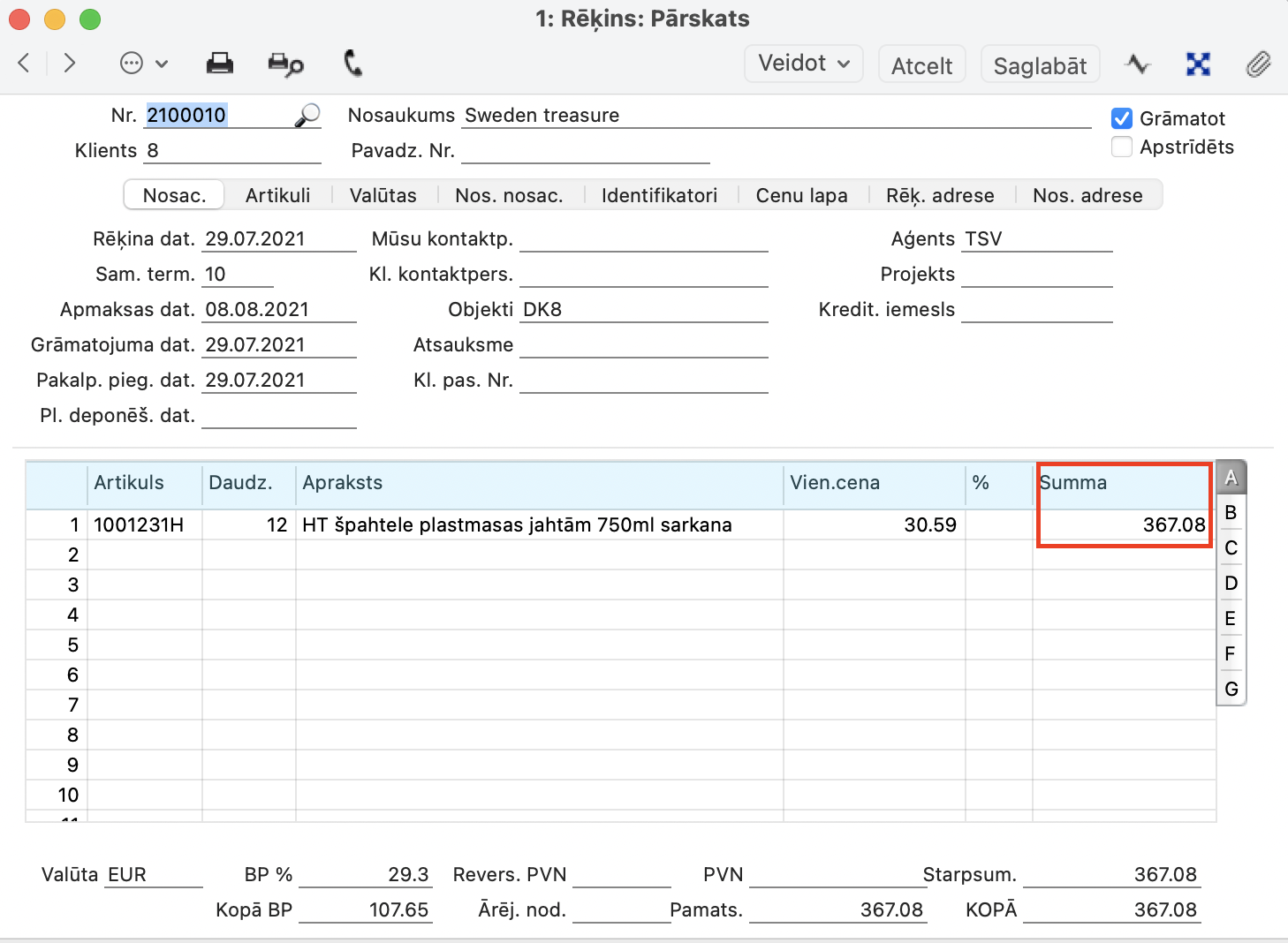Select the Rēķ. adrese tab

940,195
